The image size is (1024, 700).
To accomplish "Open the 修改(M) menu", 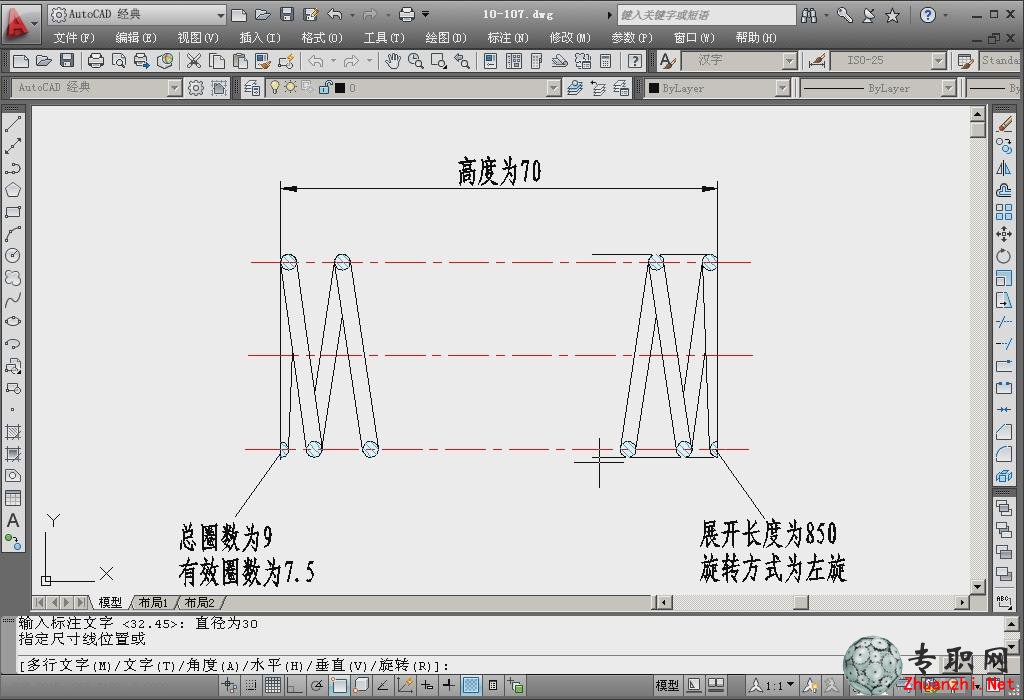I will click(x=570, y=38).
